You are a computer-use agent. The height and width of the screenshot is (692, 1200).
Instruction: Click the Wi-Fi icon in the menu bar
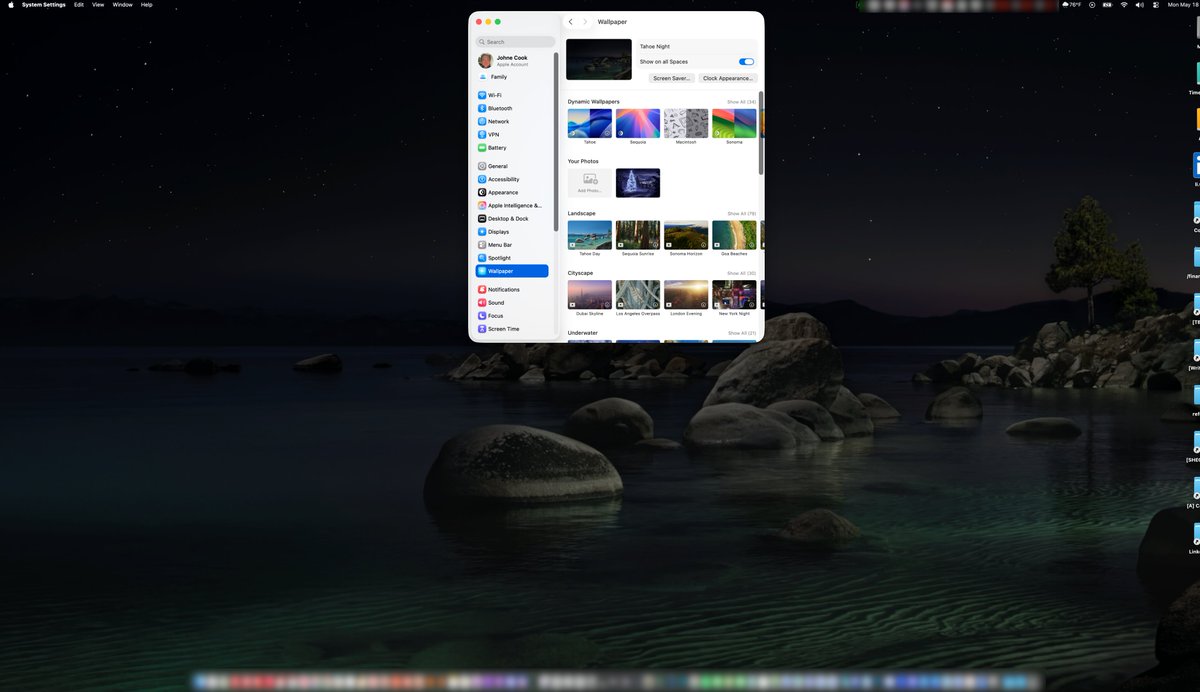point(1123,5)
